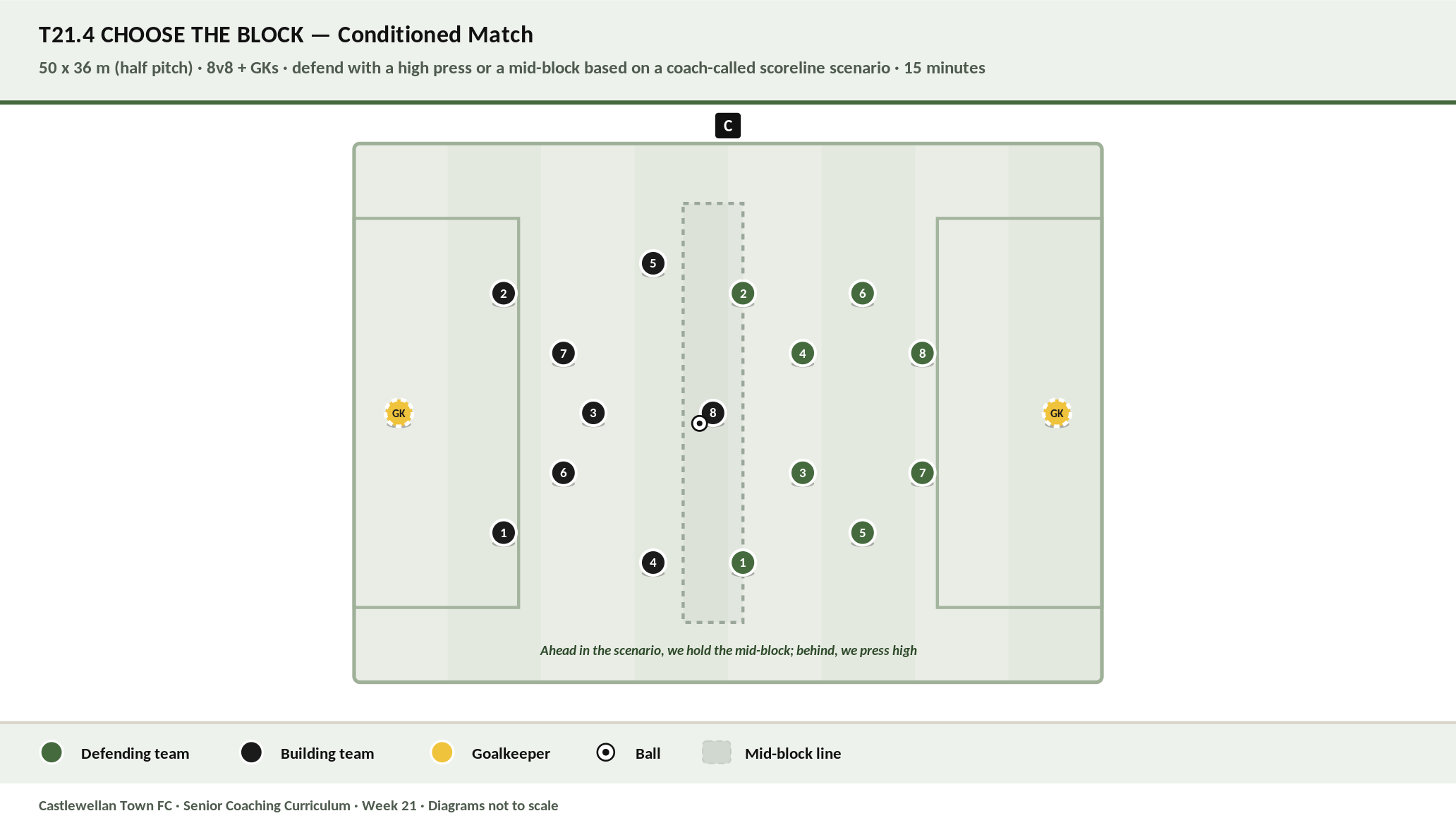Click the Mid-block line legend swatch

coord(717,752)
